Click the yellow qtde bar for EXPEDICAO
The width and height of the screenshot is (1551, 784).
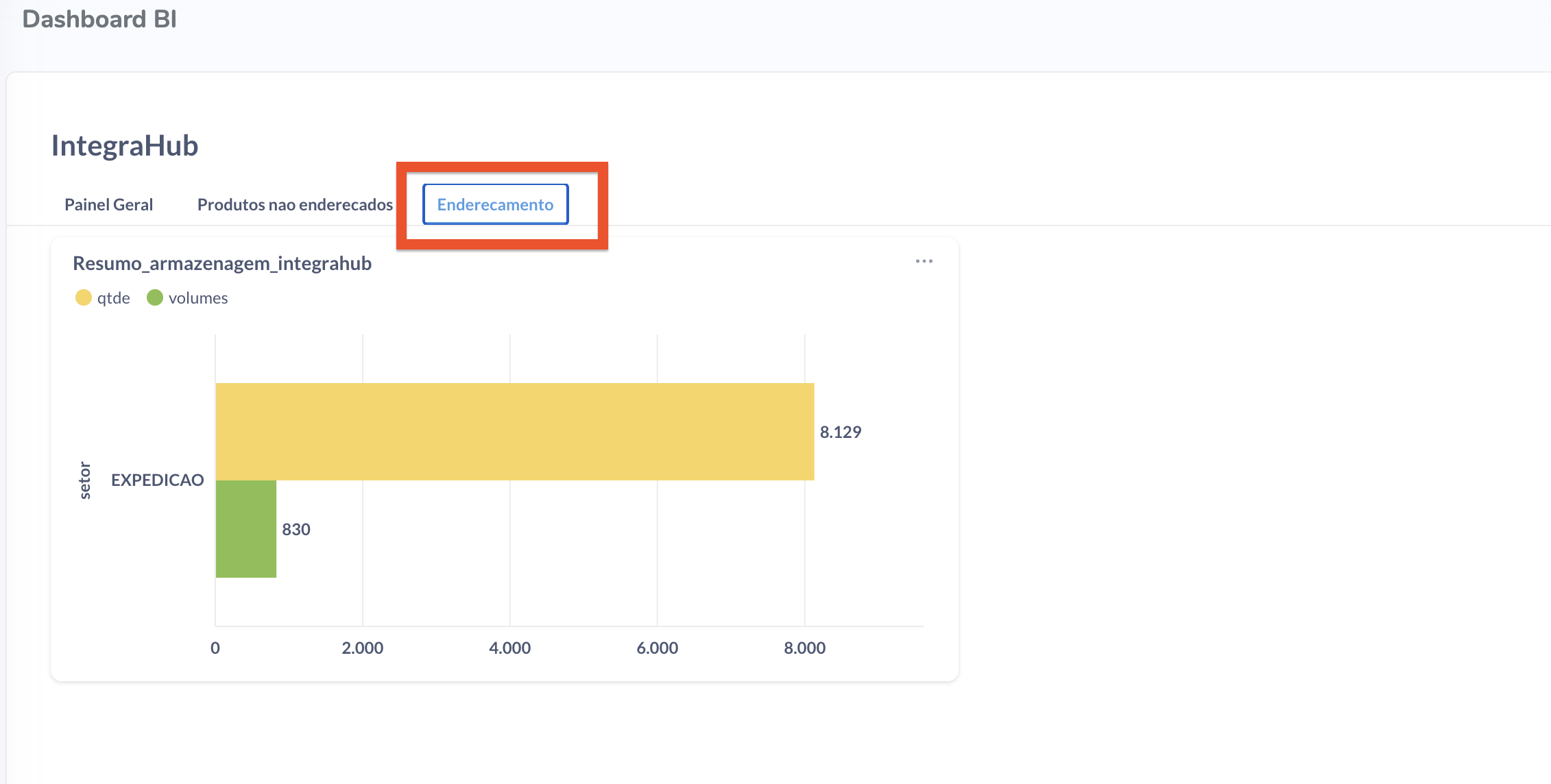point(514,432)
